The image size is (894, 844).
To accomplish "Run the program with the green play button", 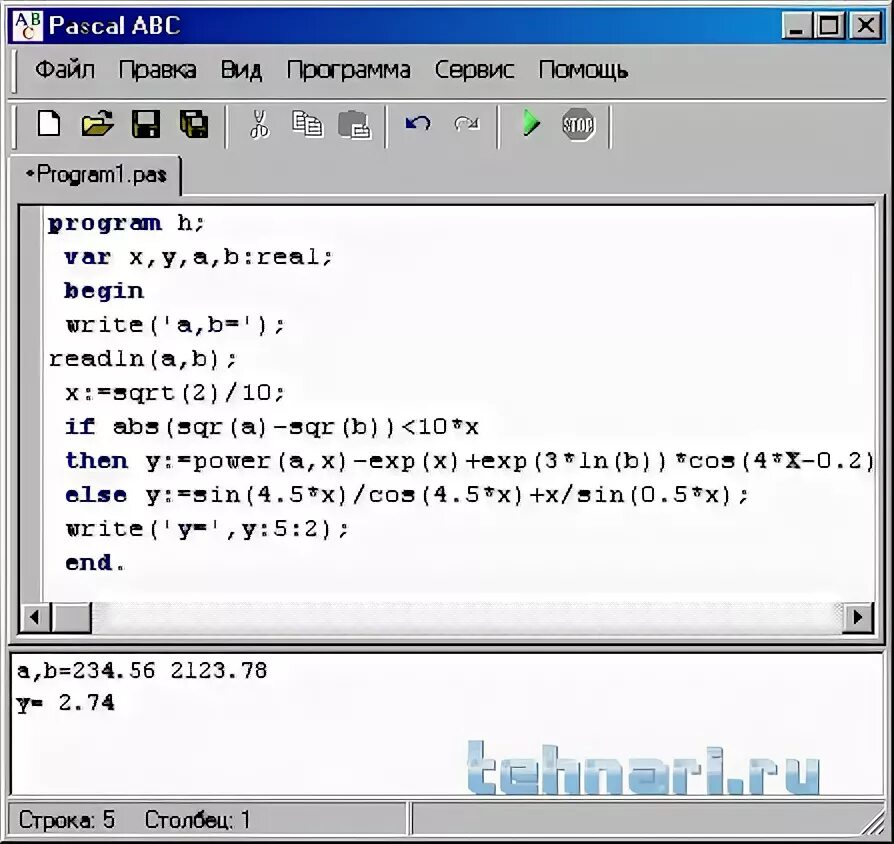I will coord(531,123).
